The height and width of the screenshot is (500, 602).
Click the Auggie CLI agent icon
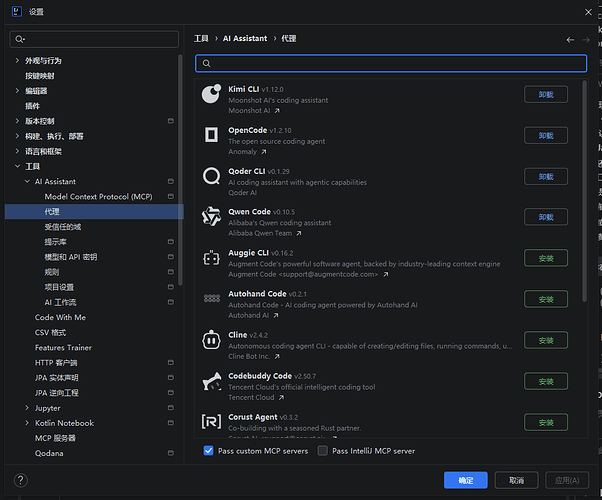point(212,258)
